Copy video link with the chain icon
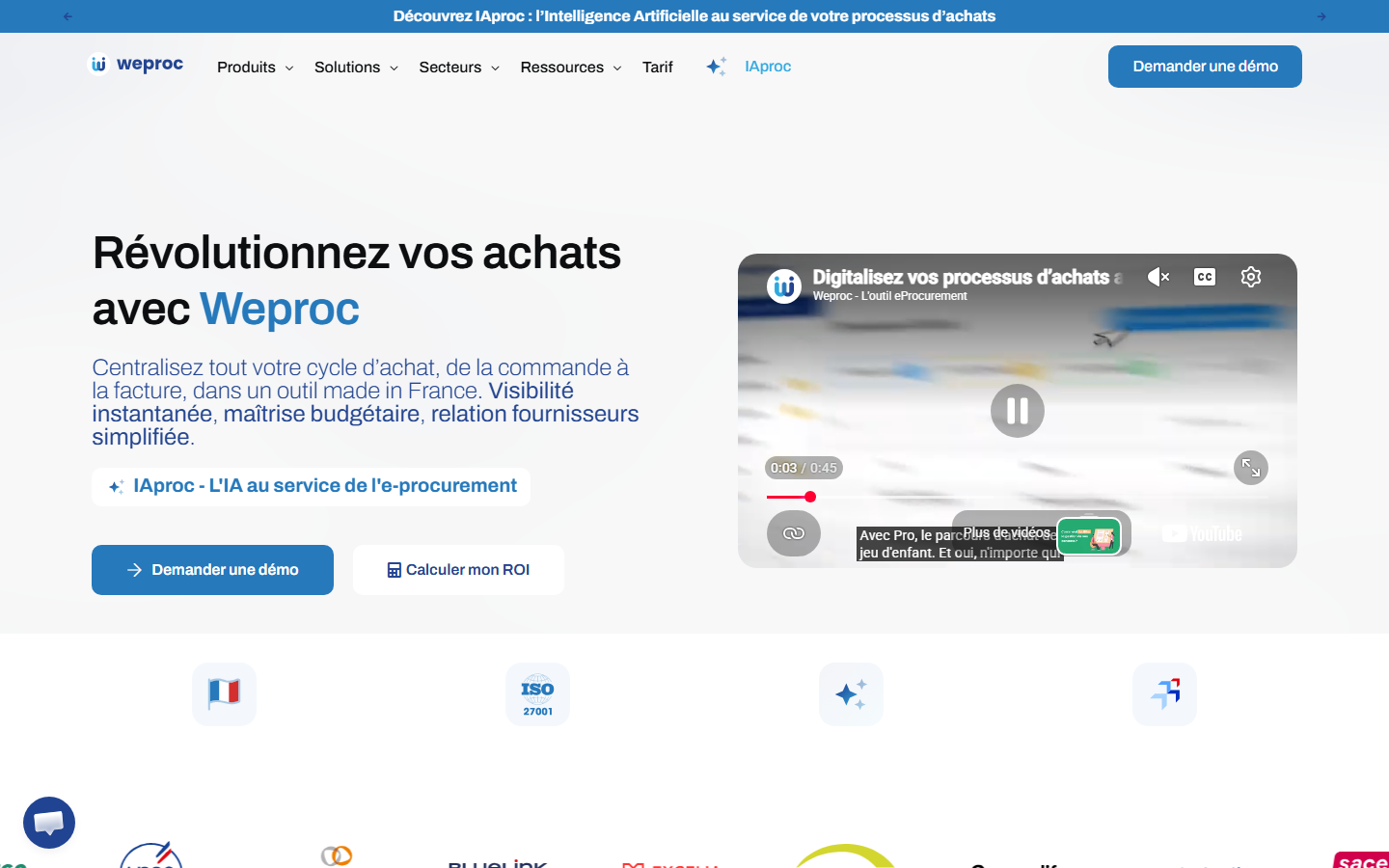 [x=794, y=533]
